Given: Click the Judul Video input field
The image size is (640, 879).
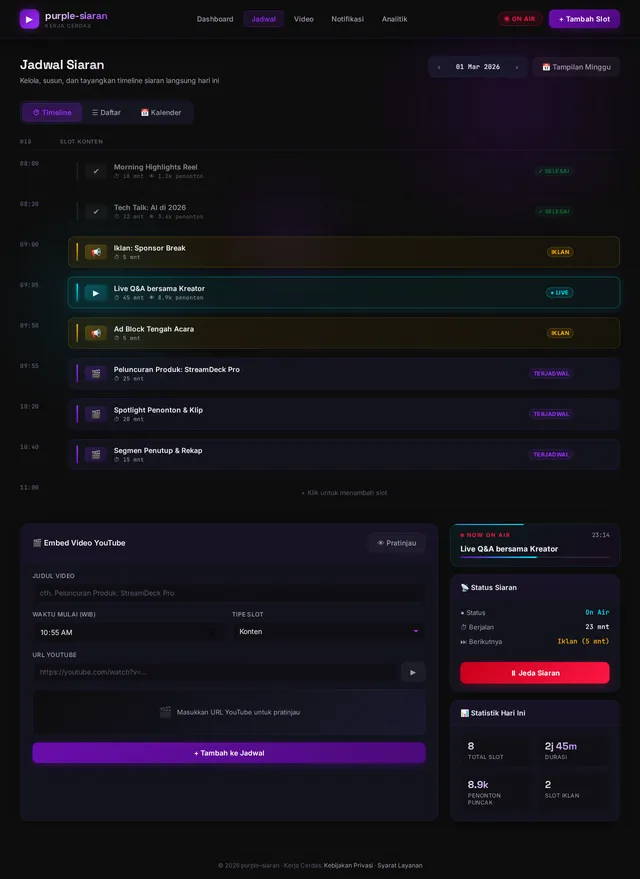Looking at the screenshot, I should point(228,593).
